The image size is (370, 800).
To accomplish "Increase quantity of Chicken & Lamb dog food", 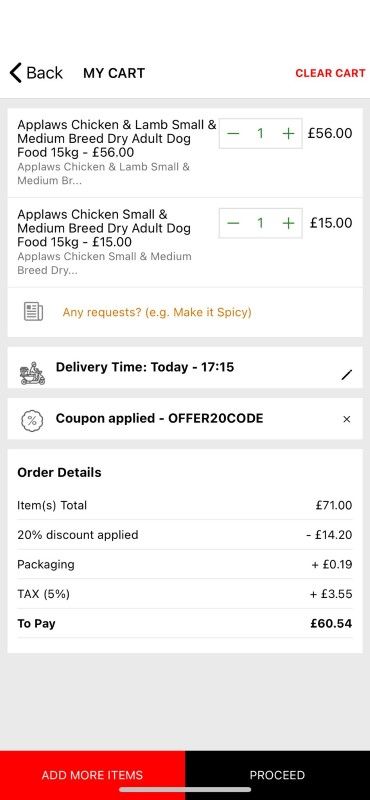I will pyautogui.click(x=288, y=134).
